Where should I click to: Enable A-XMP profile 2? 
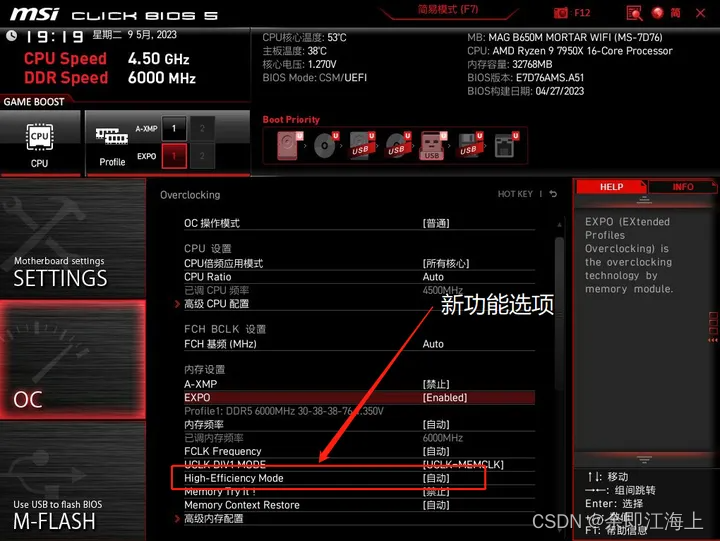[202, 128]
